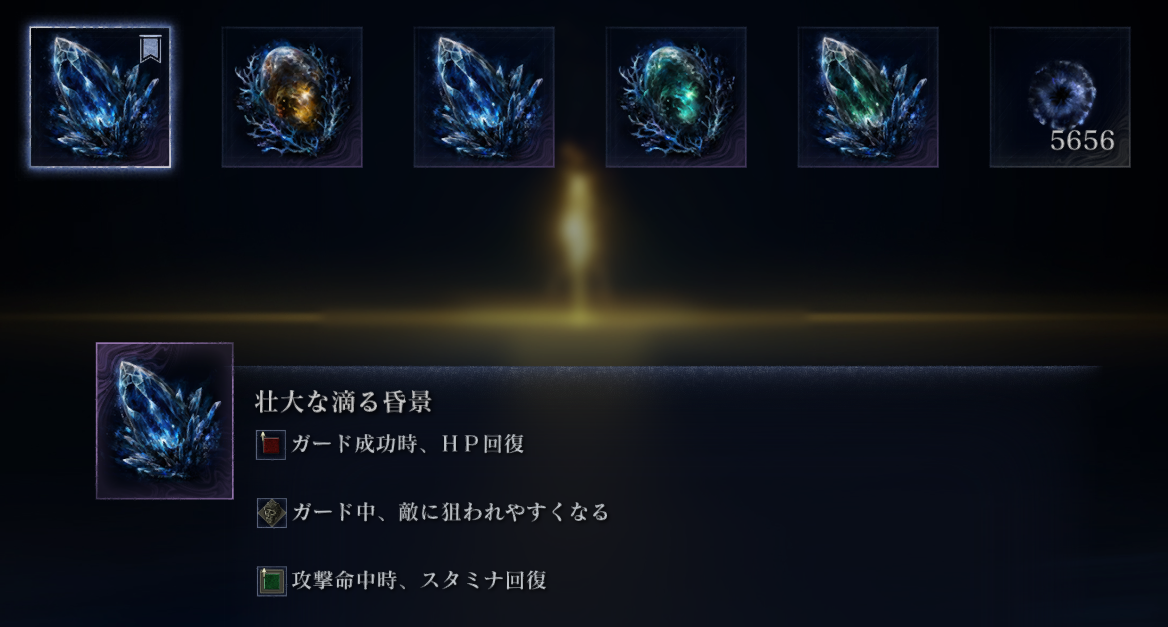Click the 5656 murk amount
Image resolution: width=1168 pixels, height=627 pixels.
click(1082, 141)
